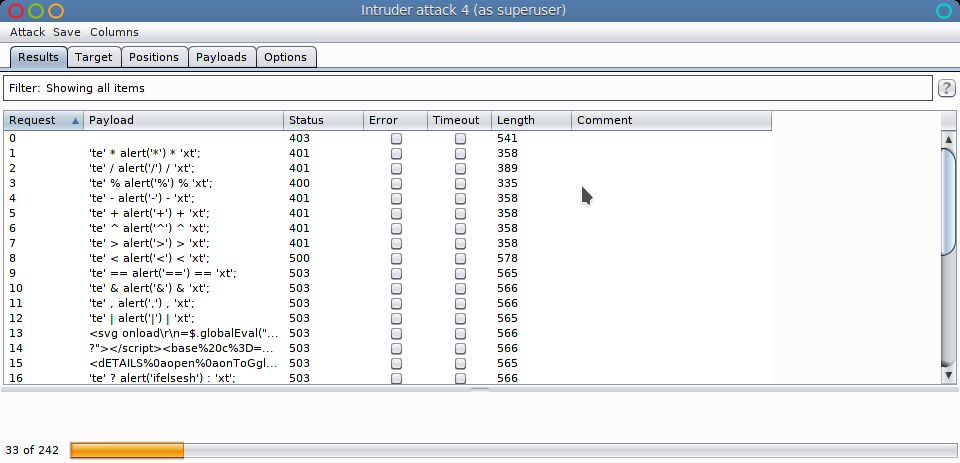Click status 400 of request 3
The height and width of the screenshot is (463, 960).
coord(299,183)
